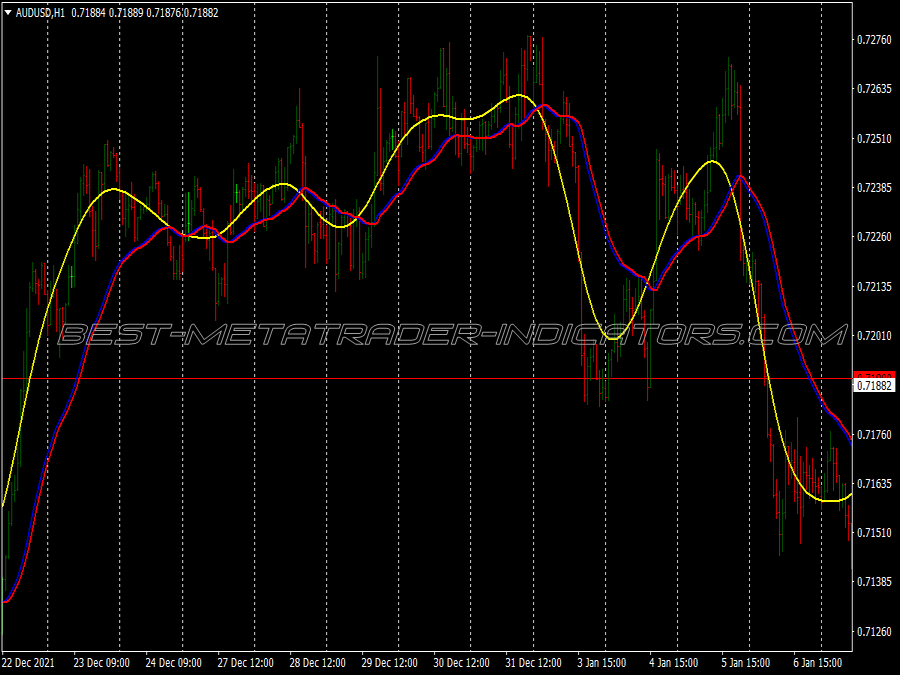Click the 27 Dec 12:00 time label
This screenshot has width=900, height=675.
[246, 663]
